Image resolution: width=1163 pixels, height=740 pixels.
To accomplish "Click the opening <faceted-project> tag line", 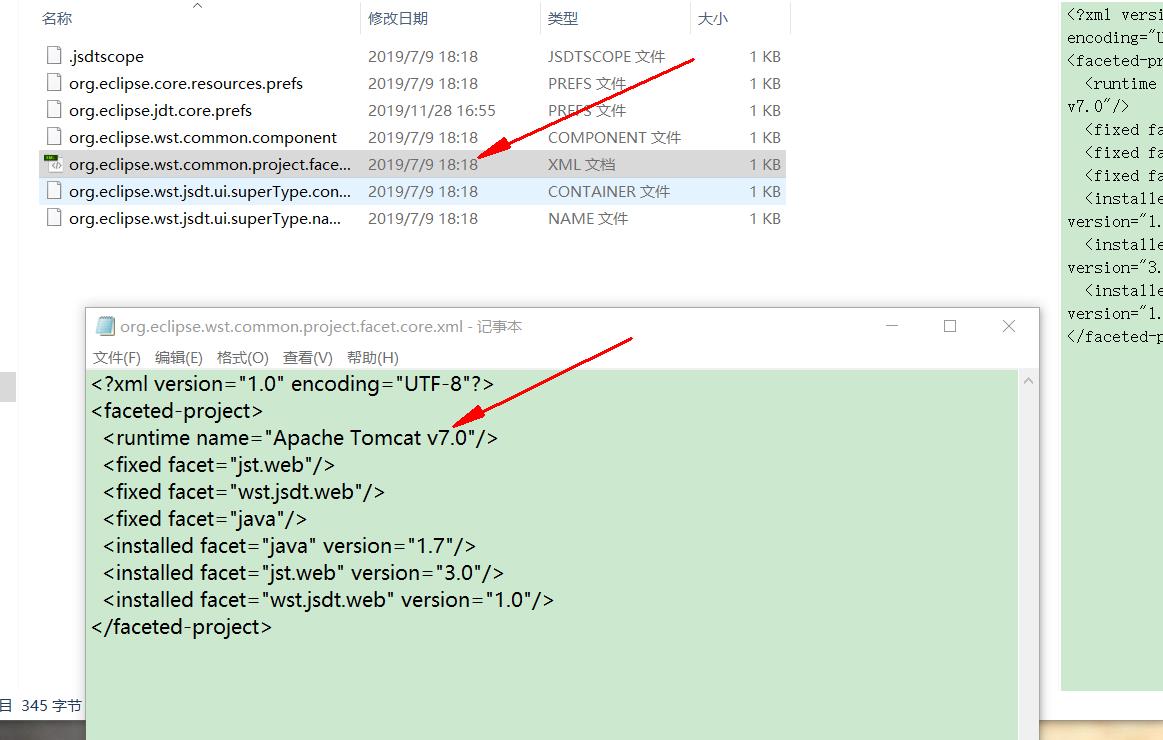I will [x=177, y=411].
